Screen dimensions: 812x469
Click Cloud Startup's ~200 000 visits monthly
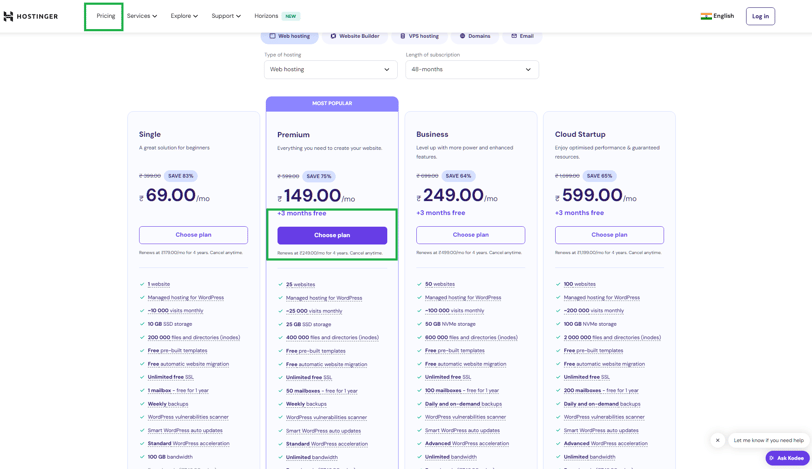(x=593, y=311)
